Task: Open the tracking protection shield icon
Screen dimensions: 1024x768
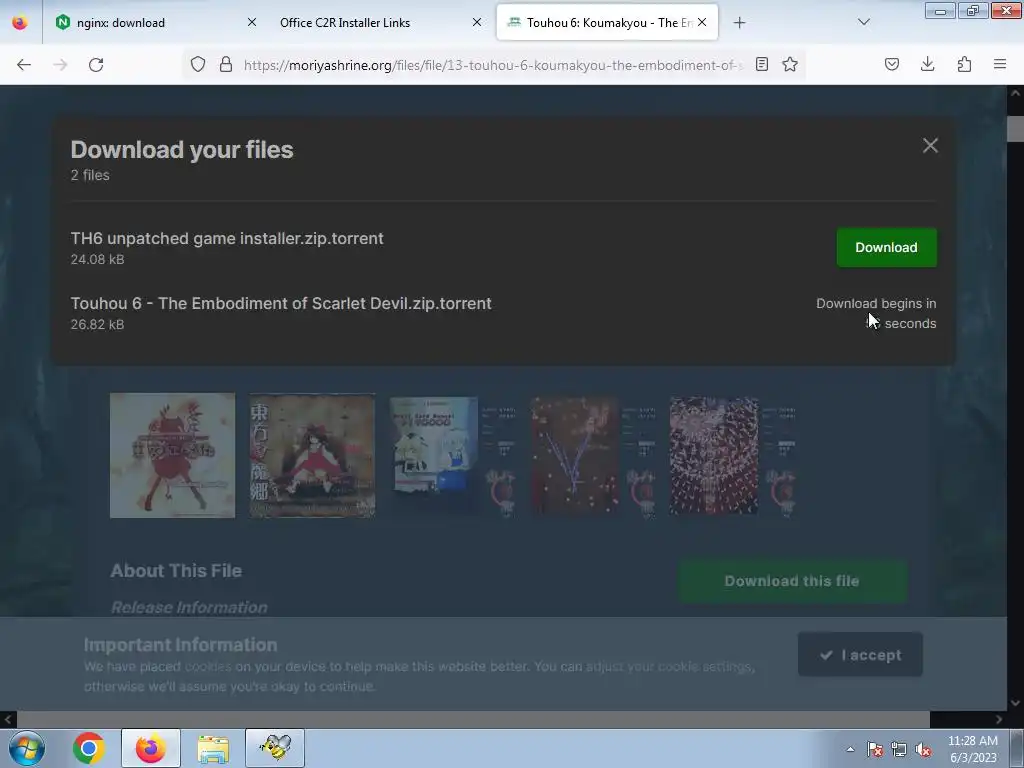Action: click(x=198, y=64)
